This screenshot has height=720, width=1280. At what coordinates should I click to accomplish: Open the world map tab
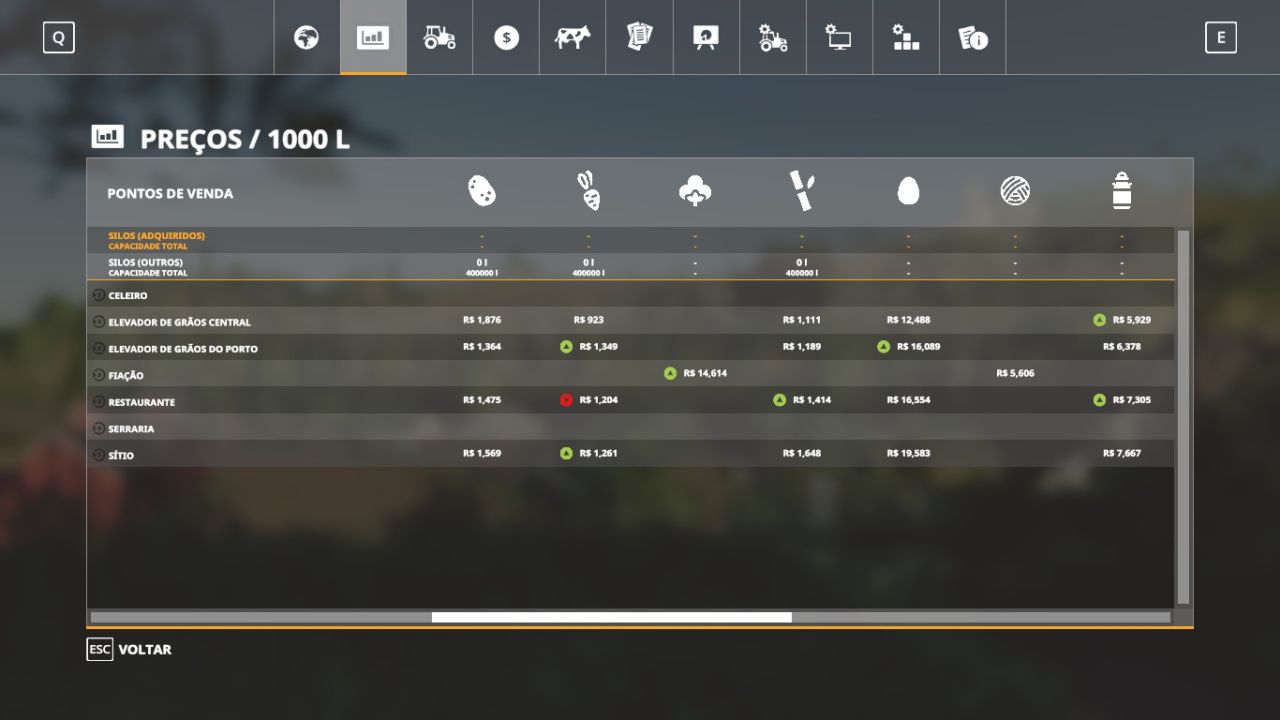(306, 38)
